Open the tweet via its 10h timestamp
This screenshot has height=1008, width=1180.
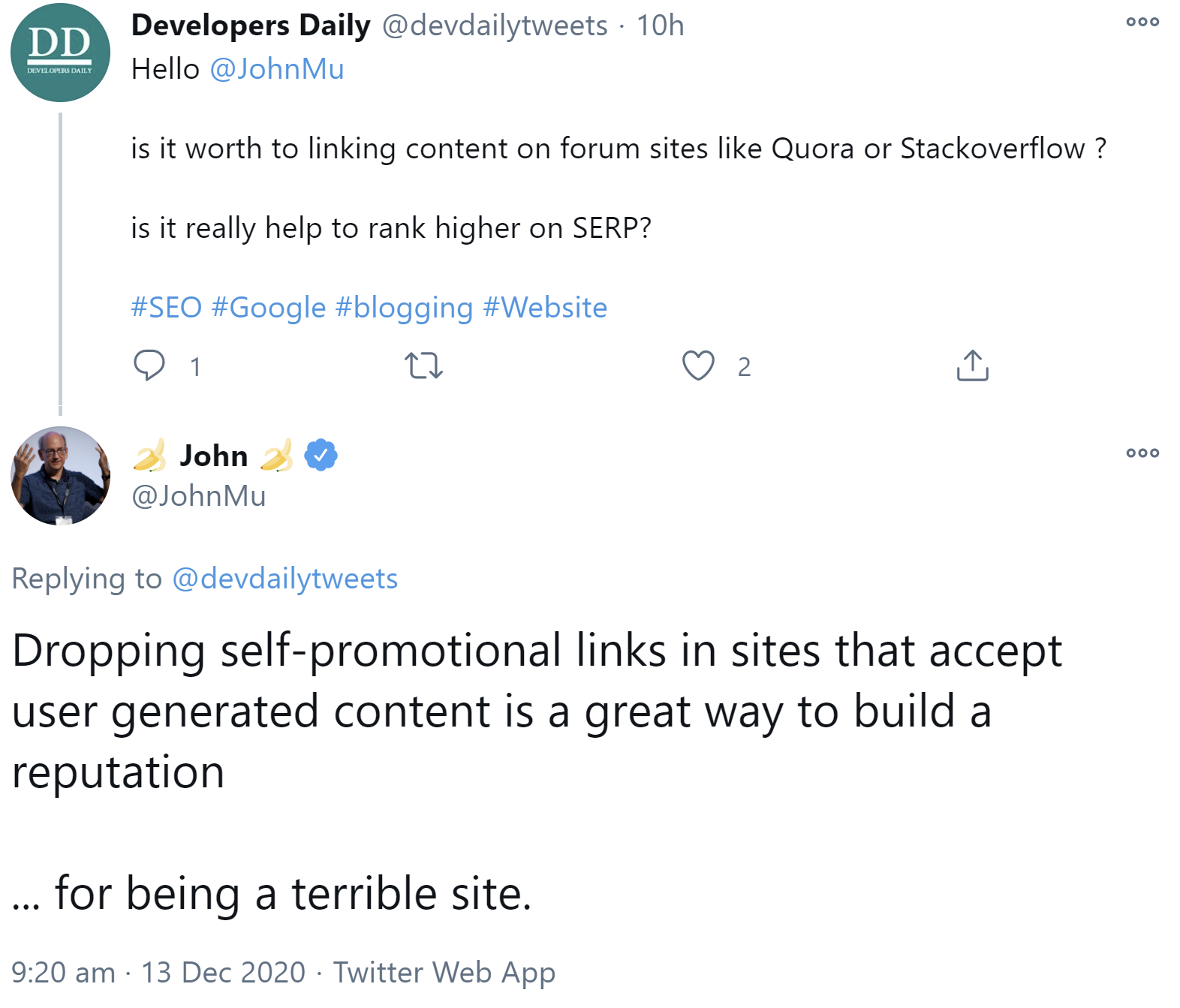tap(660, 25)
